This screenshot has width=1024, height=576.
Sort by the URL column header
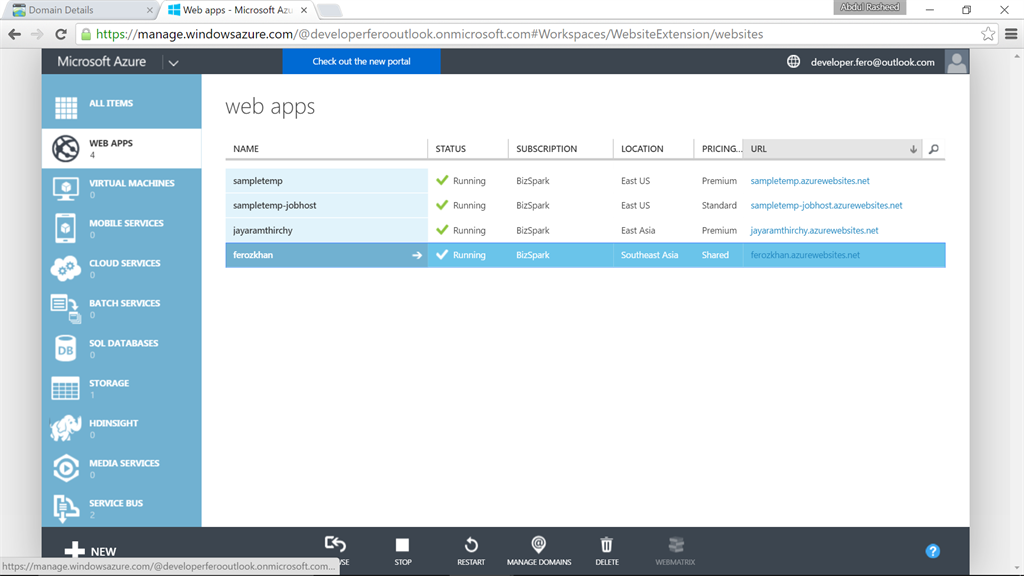tap(833, 149)
